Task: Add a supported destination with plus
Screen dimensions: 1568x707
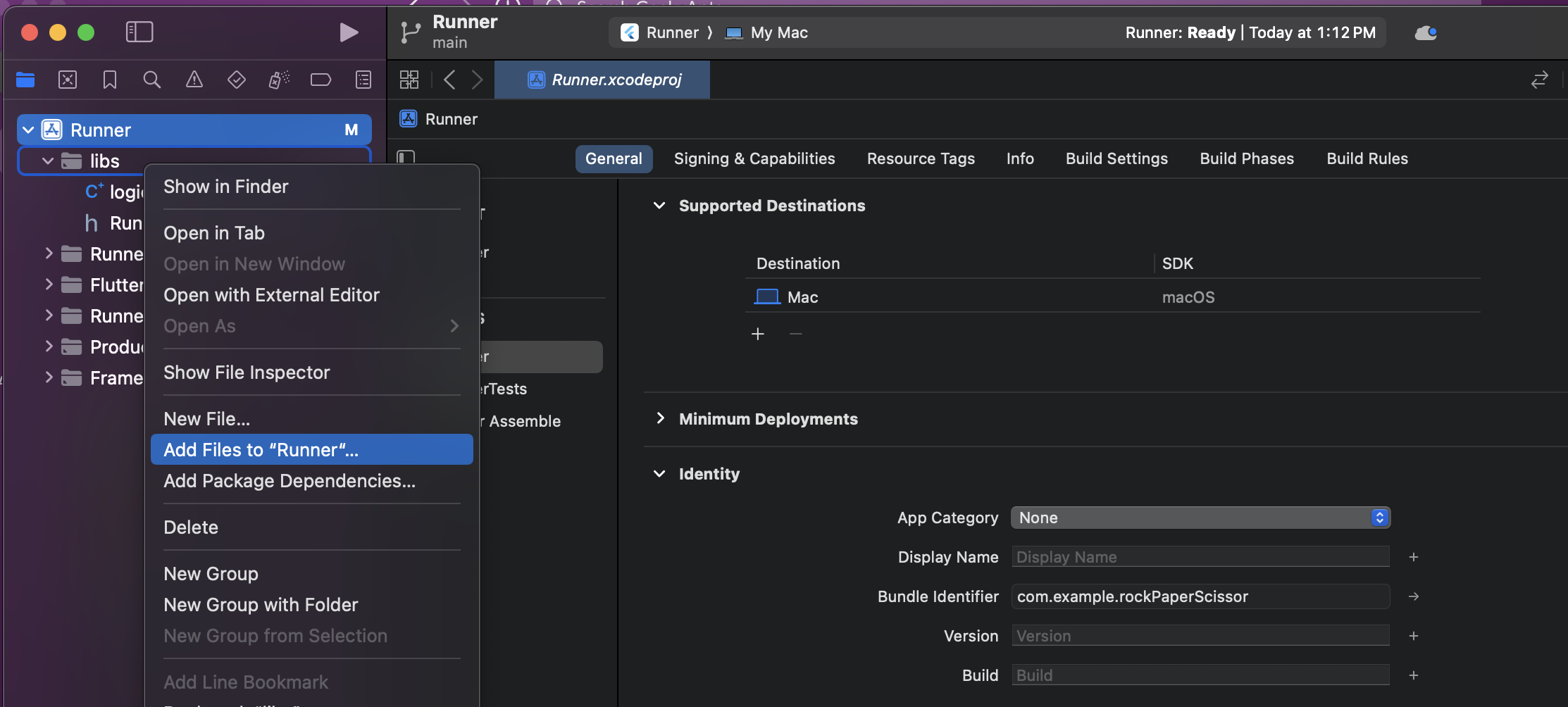Action: 758,334
